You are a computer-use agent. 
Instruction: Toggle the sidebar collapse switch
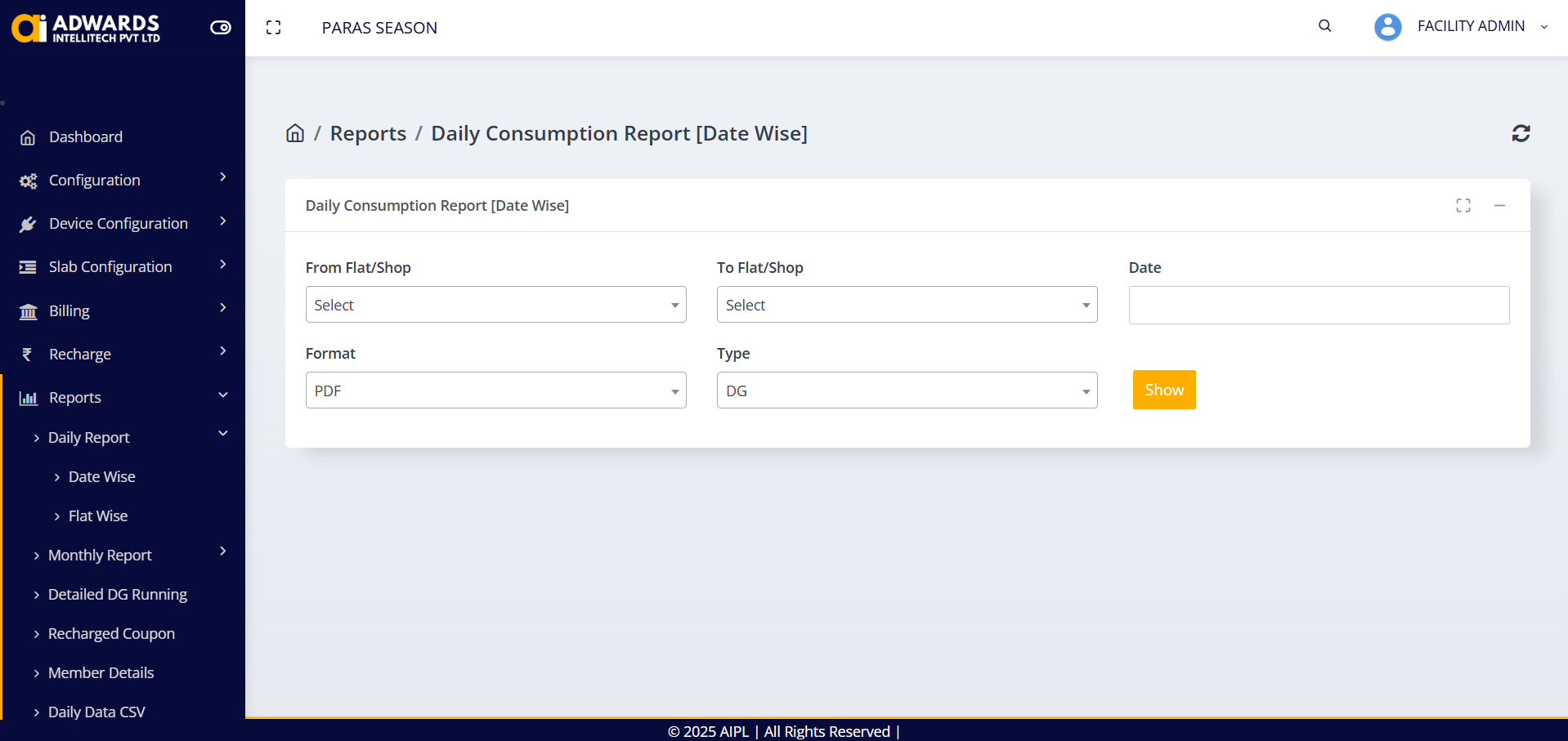221,28
